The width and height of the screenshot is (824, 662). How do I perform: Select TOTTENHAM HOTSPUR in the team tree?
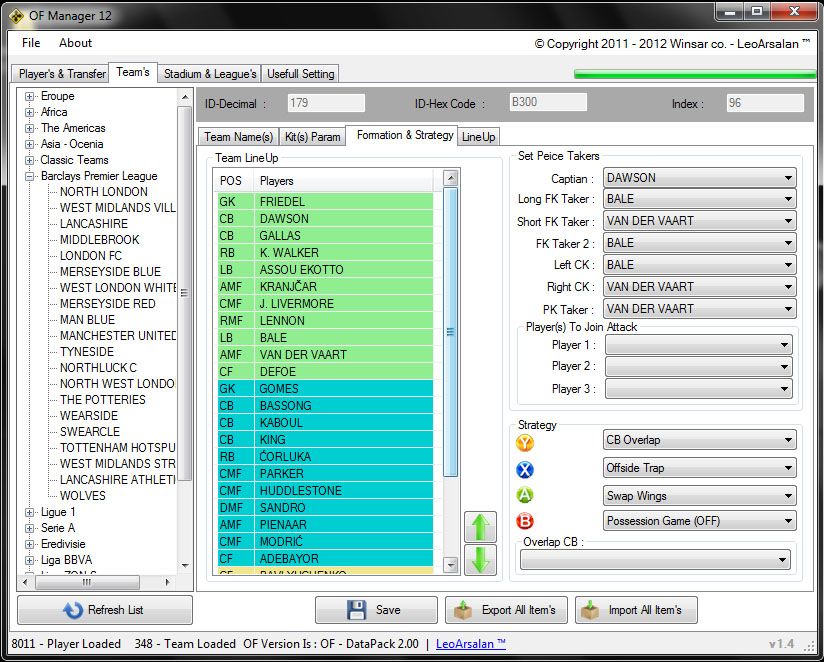point(117,448)
